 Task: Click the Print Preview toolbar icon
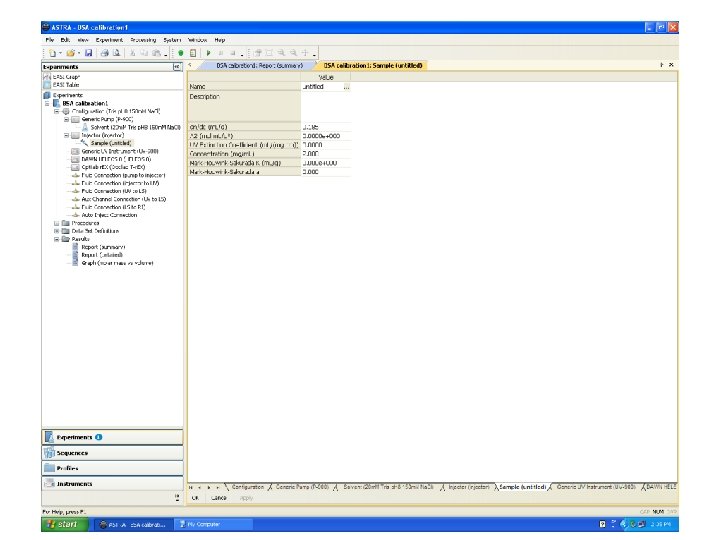coord(117,53)
